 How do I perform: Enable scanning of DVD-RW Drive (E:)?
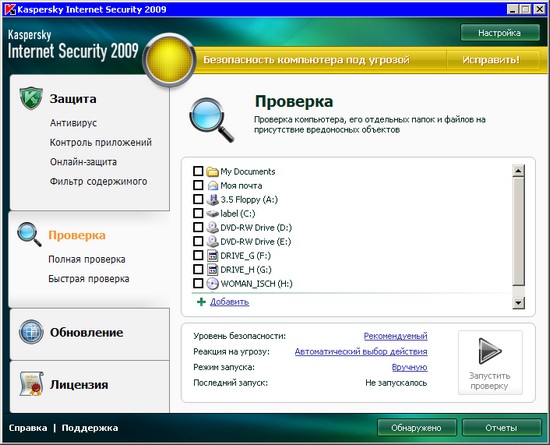pyautogui.click(x=198, y=241)
